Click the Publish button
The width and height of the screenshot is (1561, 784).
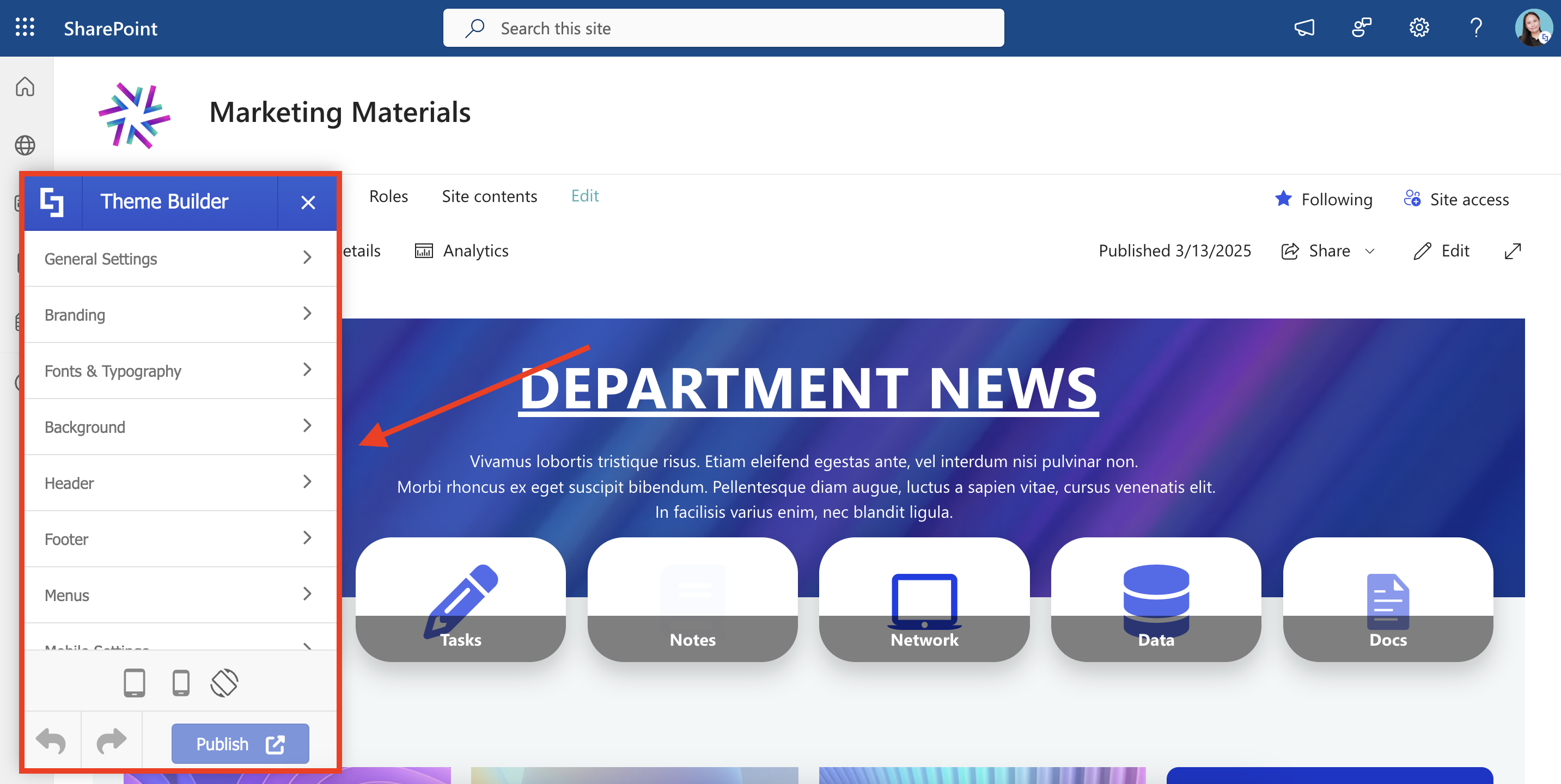240,743
